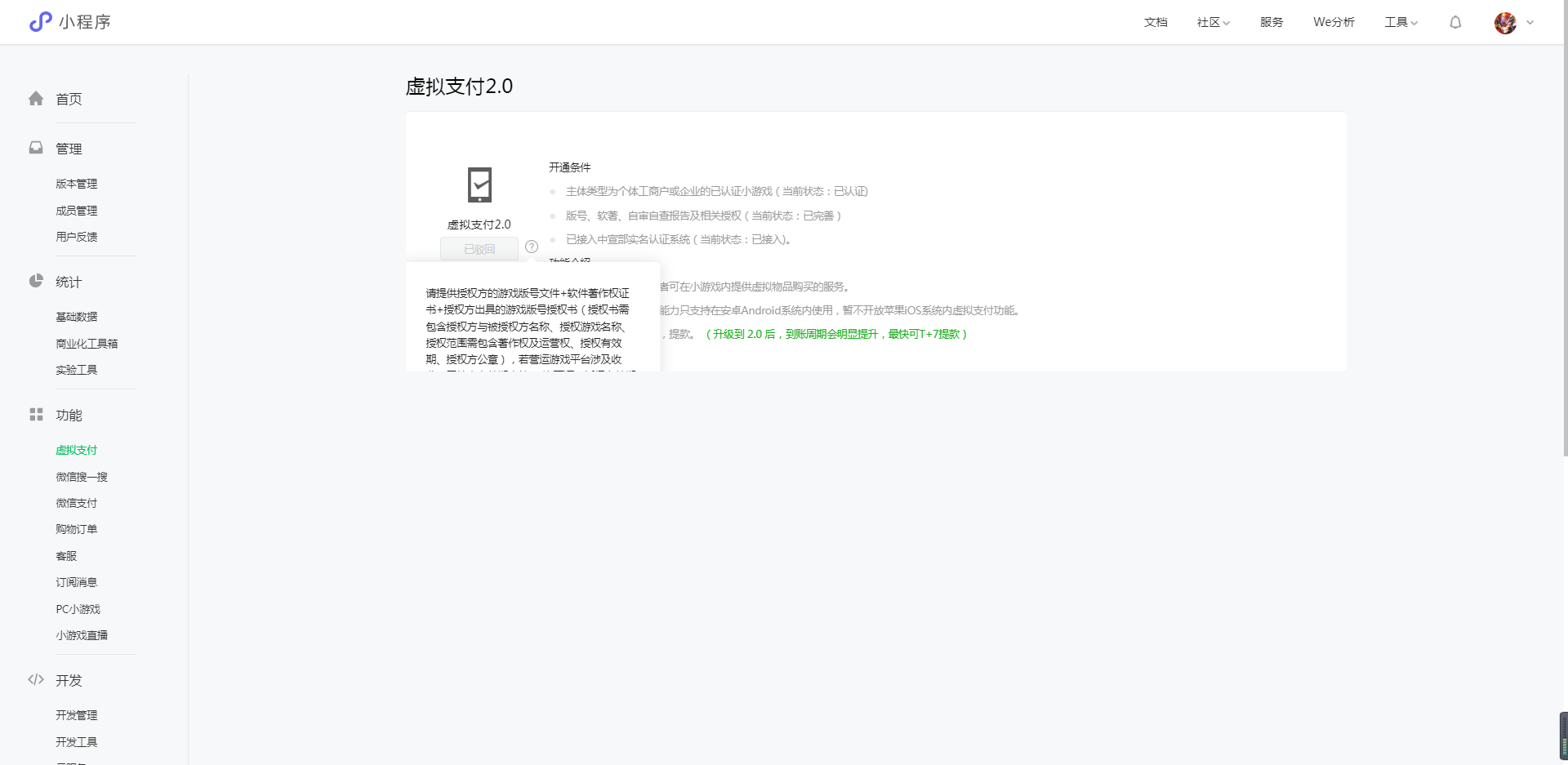Click the 版号、软著 condition line
Image resolution: width=1568 pixels, height=765 pixels.
[x=703, y=216]
